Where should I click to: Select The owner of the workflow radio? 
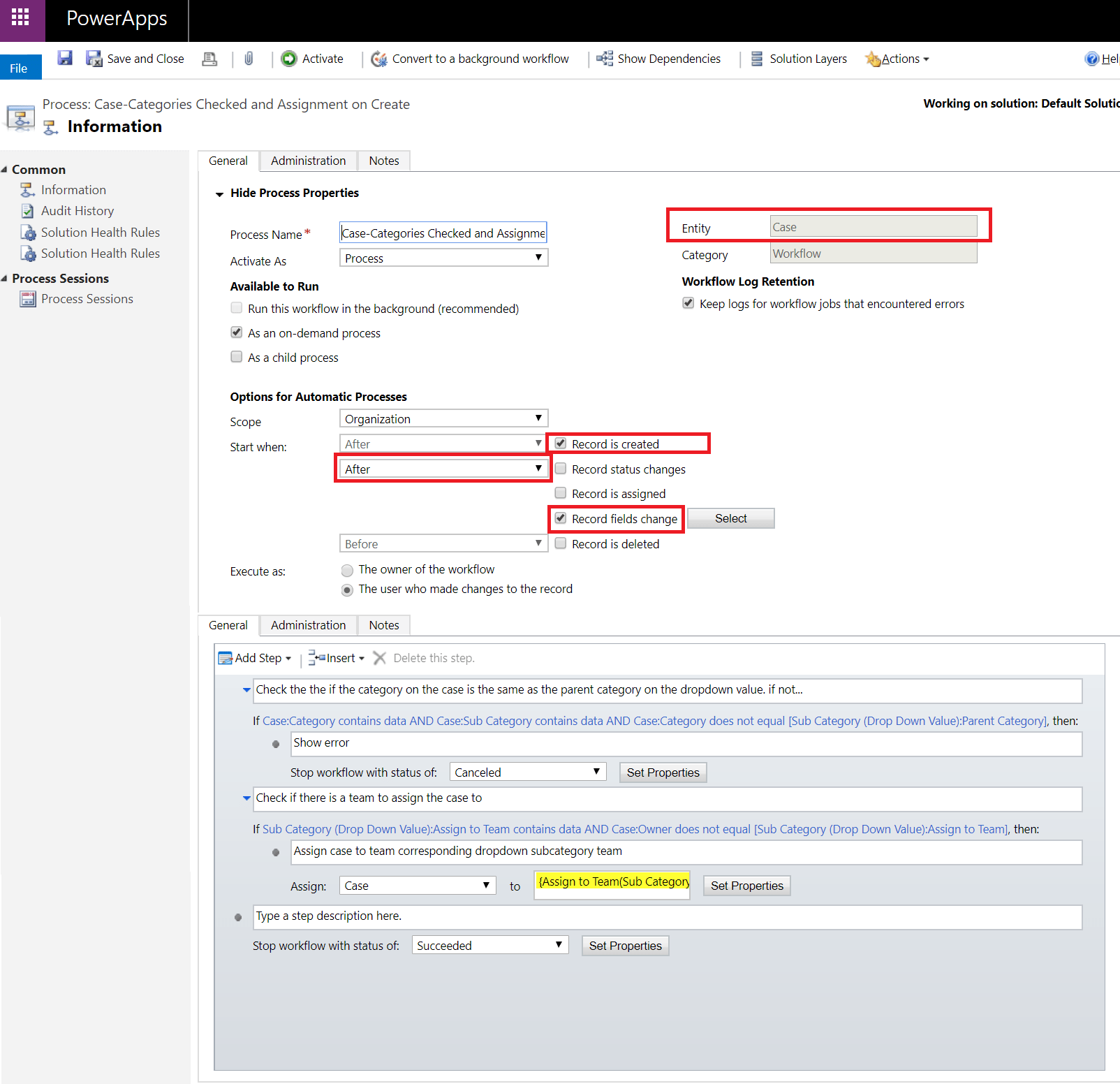coord(347,570)
